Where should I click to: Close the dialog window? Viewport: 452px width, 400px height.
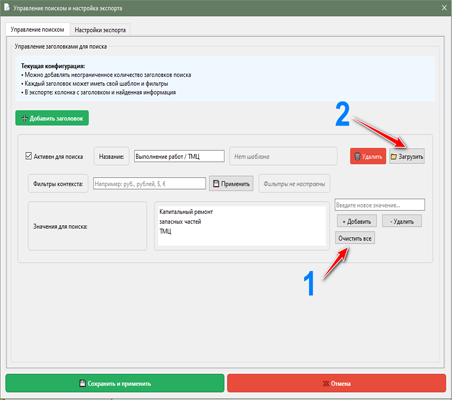click(444, 8)
